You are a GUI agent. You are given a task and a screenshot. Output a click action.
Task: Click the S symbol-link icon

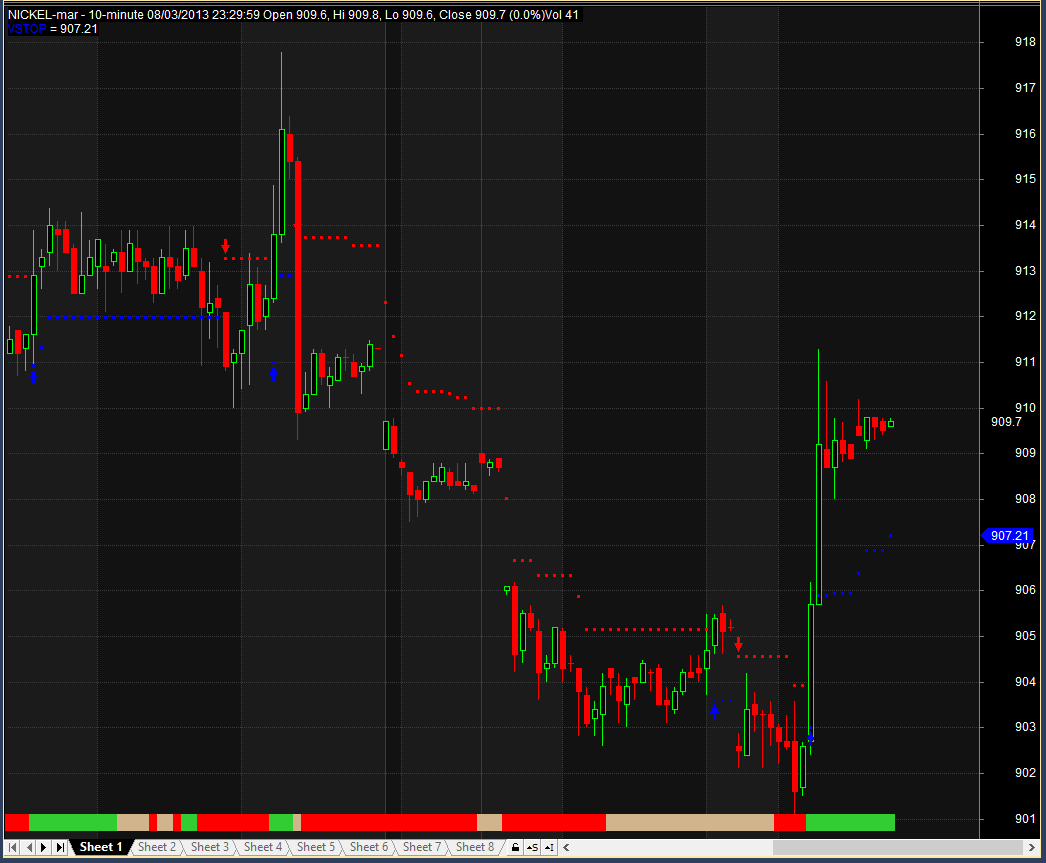(532, 848)
